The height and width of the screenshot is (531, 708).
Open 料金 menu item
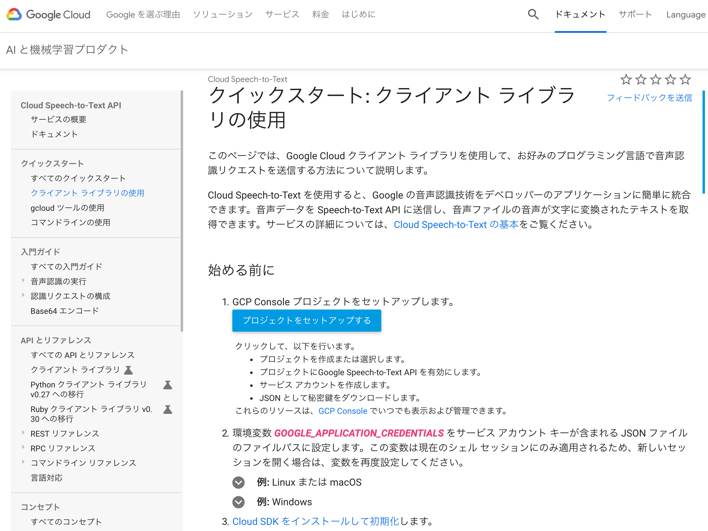pos(321,14)
